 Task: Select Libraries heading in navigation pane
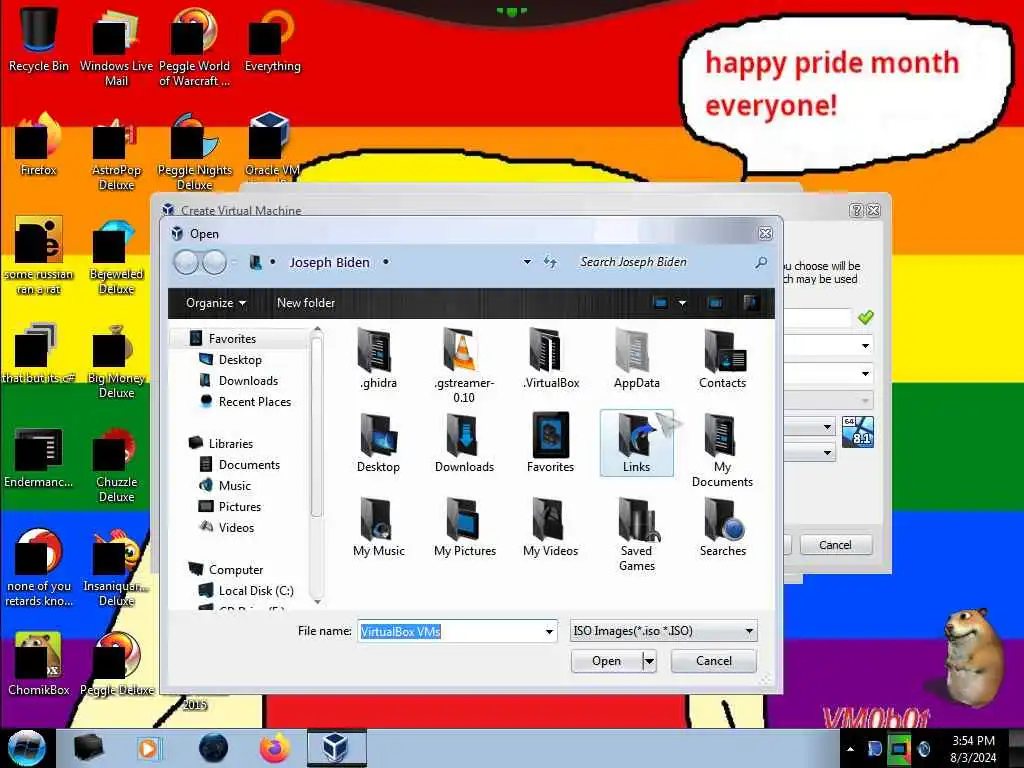point(231,444)
